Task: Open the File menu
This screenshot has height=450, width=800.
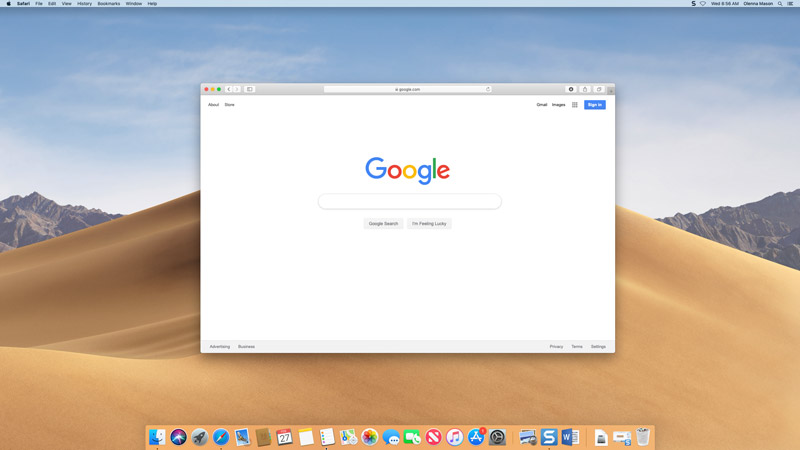Action: pos(39,4)
